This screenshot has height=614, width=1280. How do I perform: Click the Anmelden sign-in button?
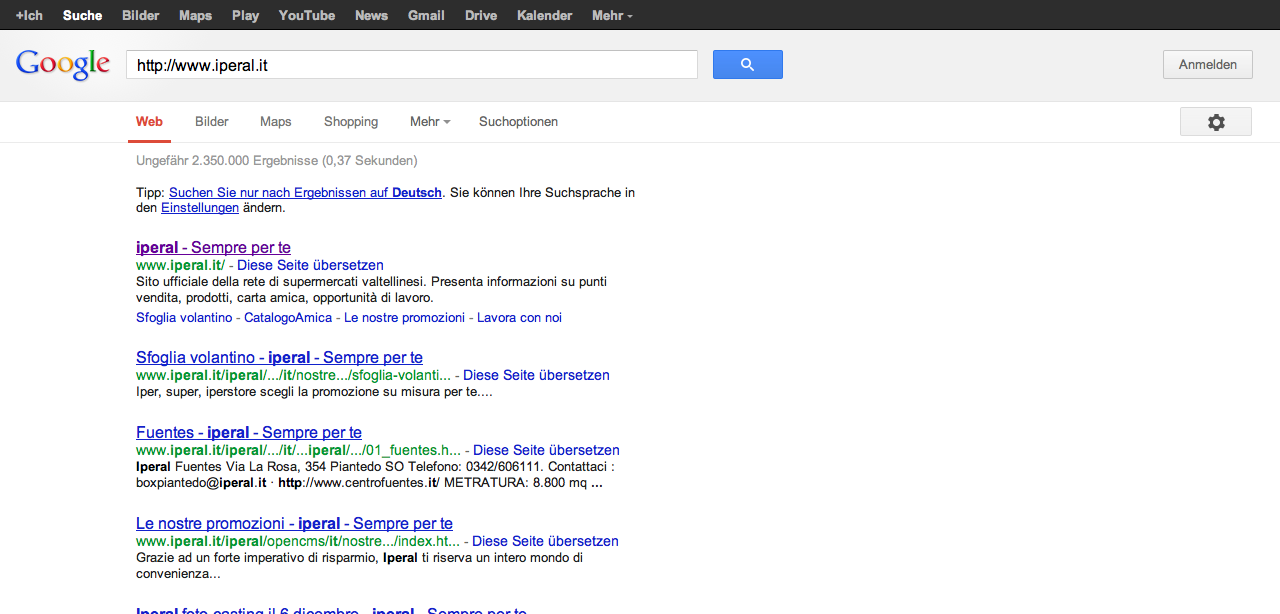[1207, 65]
